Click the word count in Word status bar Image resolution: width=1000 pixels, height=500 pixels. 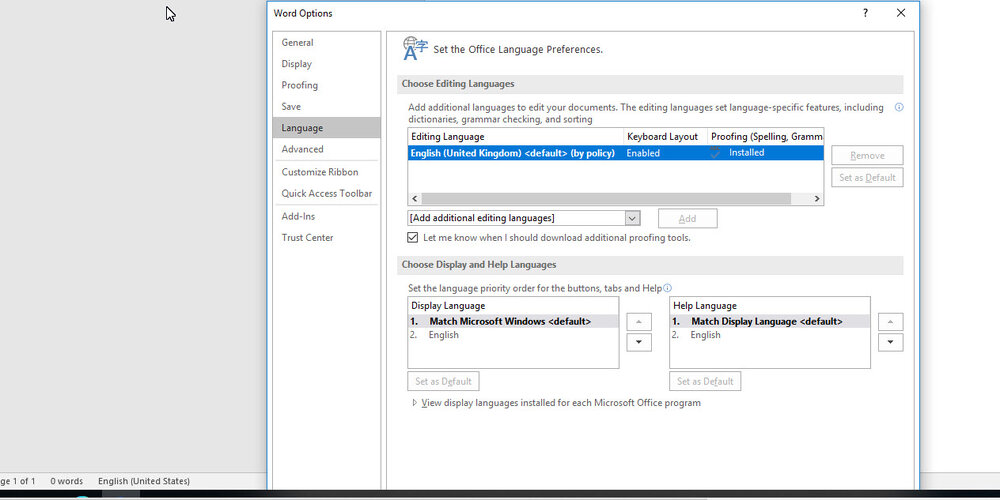point(67,482)
